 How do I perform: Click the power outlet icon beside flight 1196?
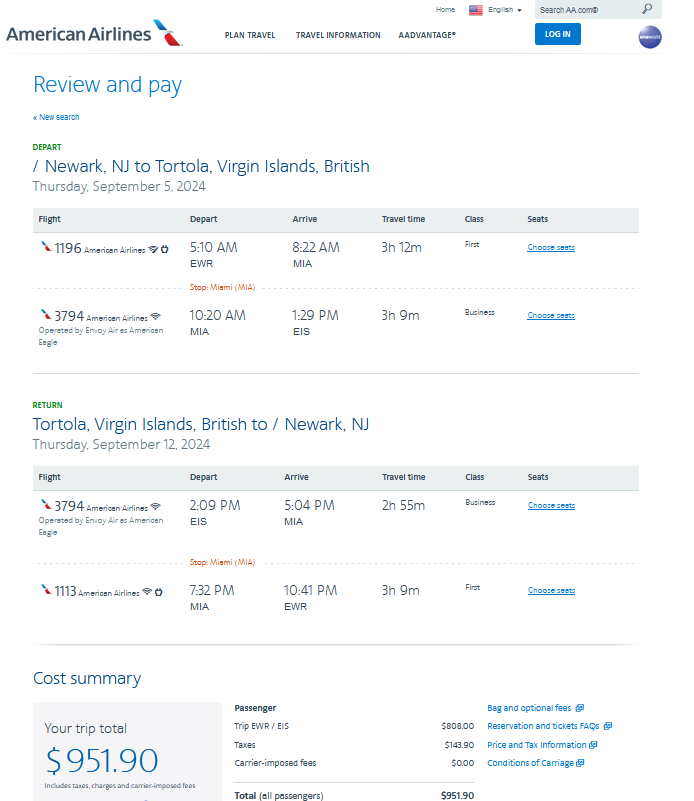coord(164,250)
